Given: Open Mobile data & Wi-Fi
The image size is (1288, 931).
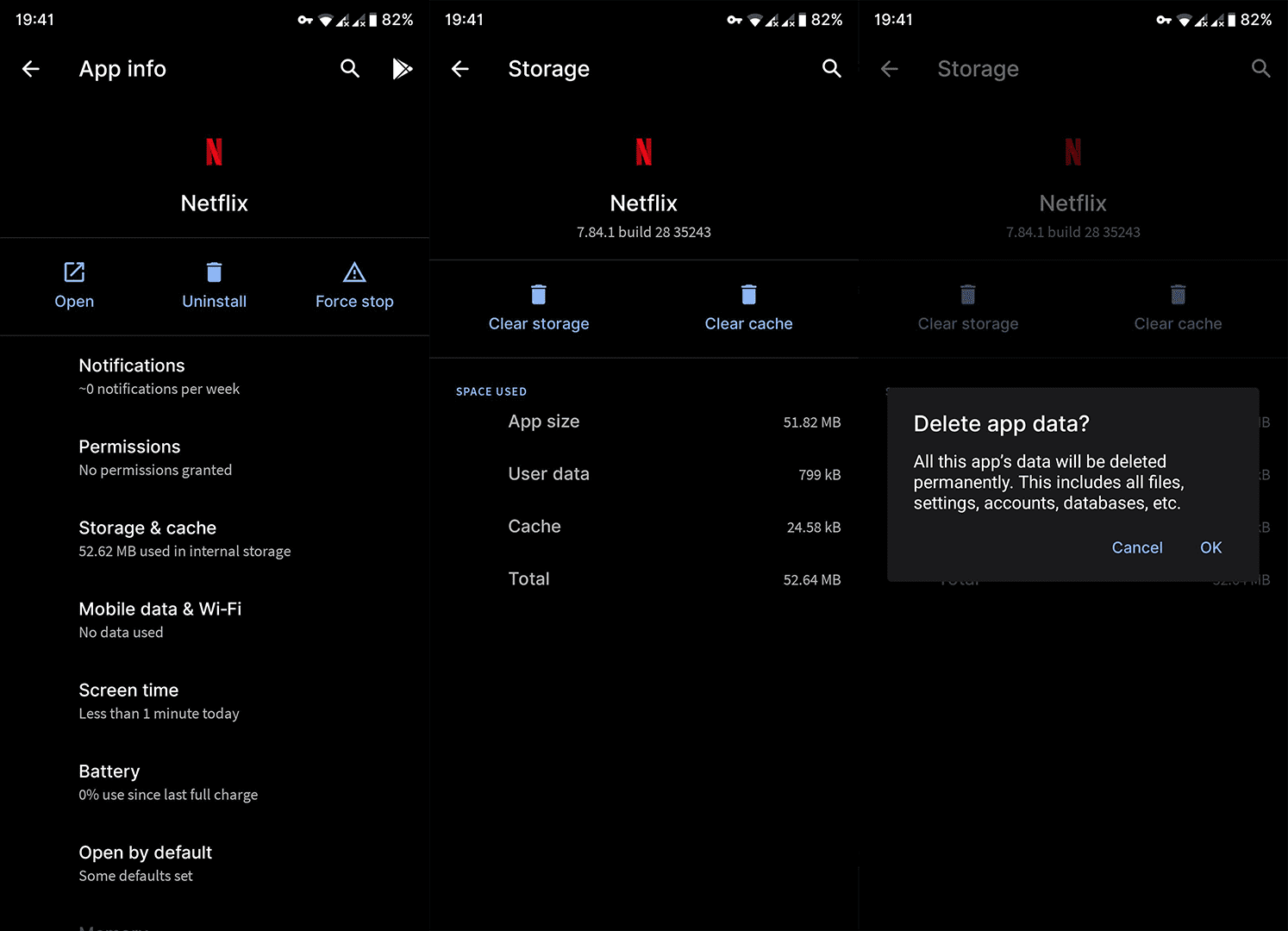Looking at the screenshot, I should (x=215, y=620).
